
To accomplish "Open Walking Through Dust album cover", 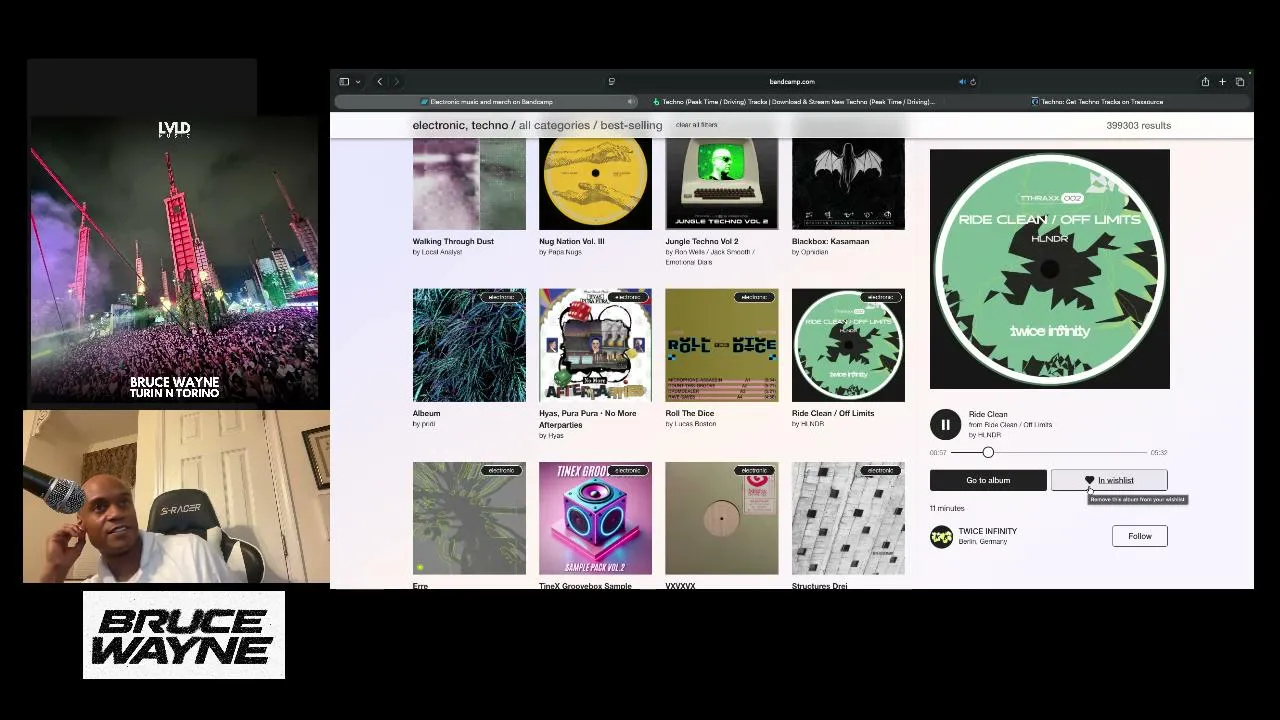I will point(469,184).
